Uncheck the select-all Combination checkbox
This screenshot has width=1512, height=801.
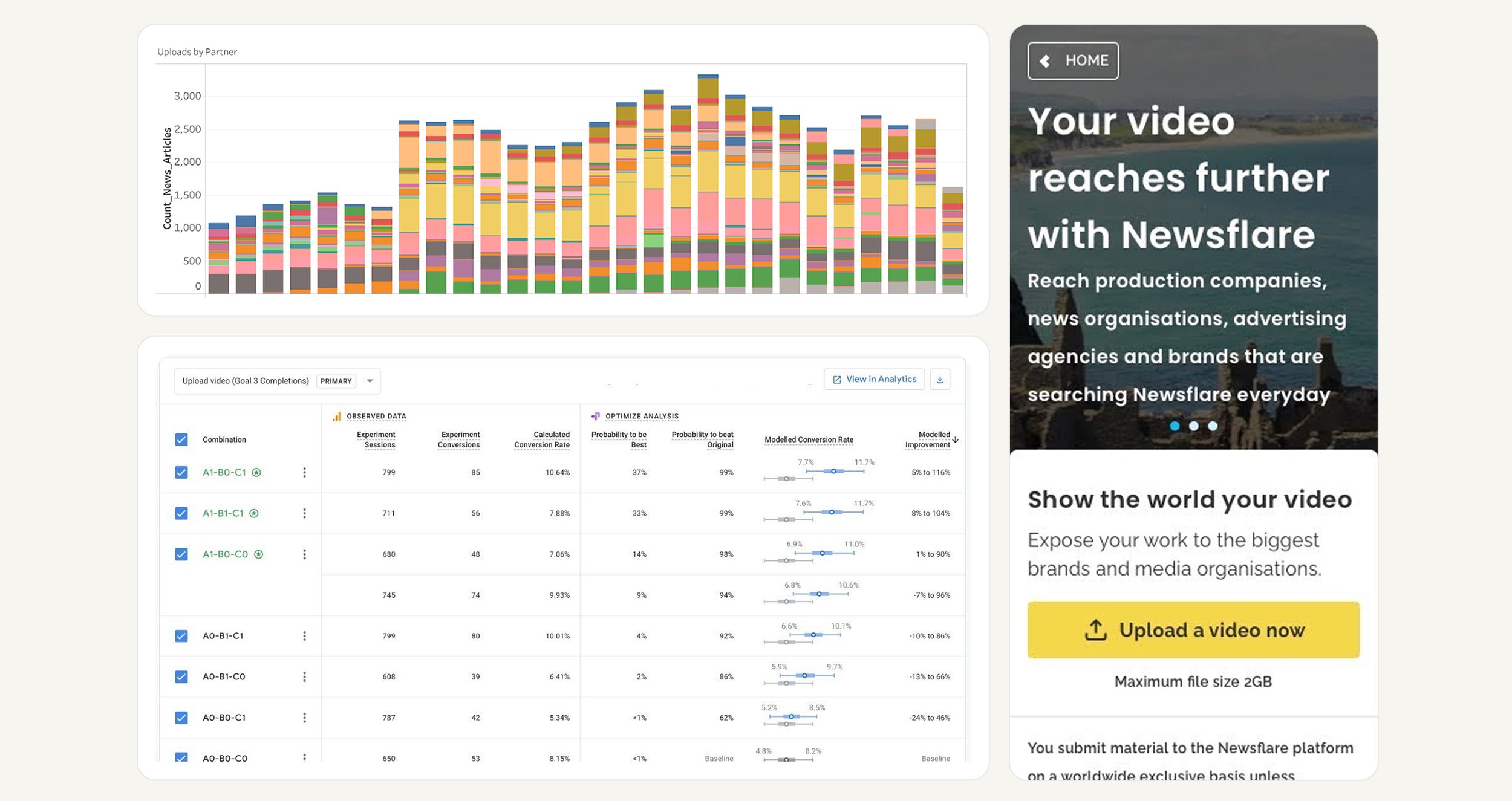point(181,439)
